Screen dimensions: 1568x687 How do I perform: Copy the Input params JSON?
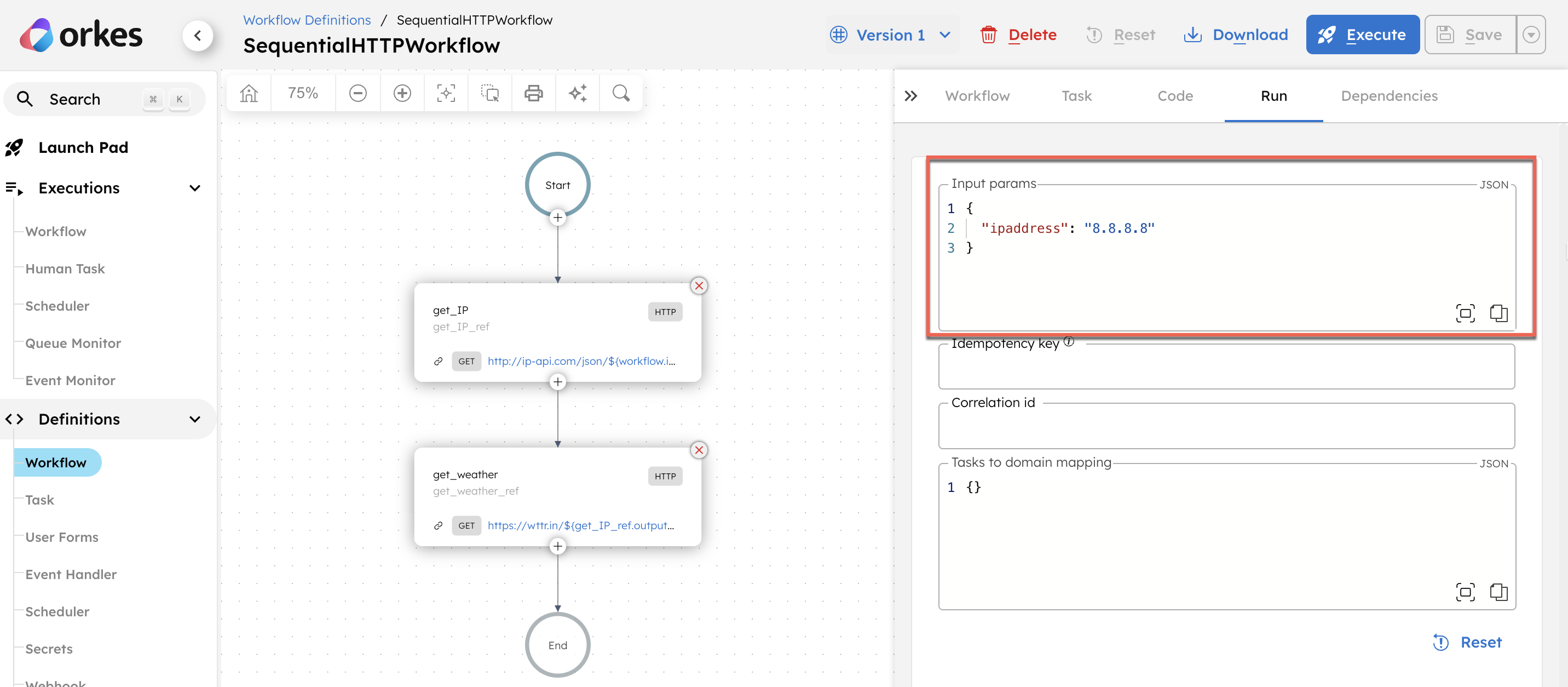[1498, 313]
